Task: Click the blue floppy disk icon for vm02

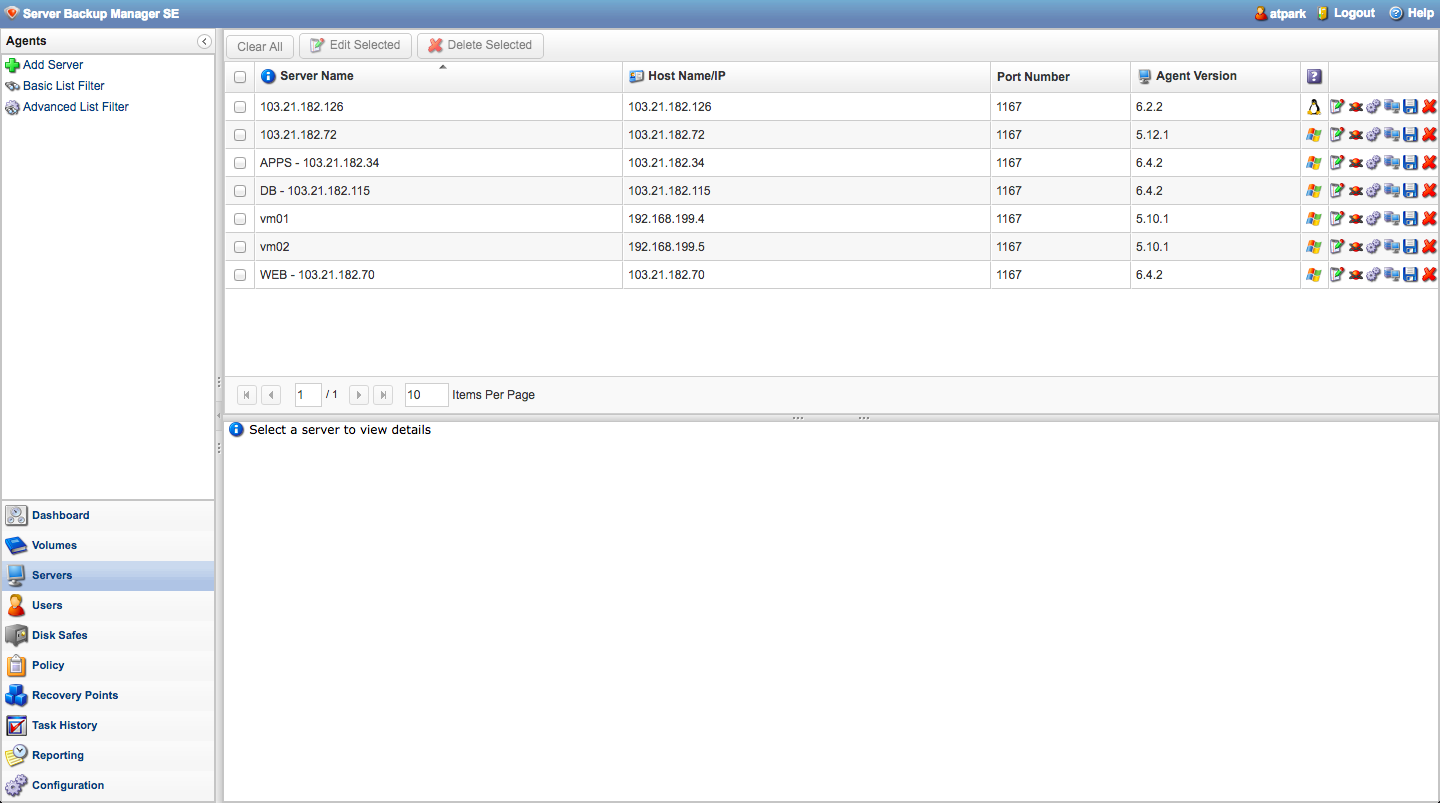Action: click(x=1410, y=247)
